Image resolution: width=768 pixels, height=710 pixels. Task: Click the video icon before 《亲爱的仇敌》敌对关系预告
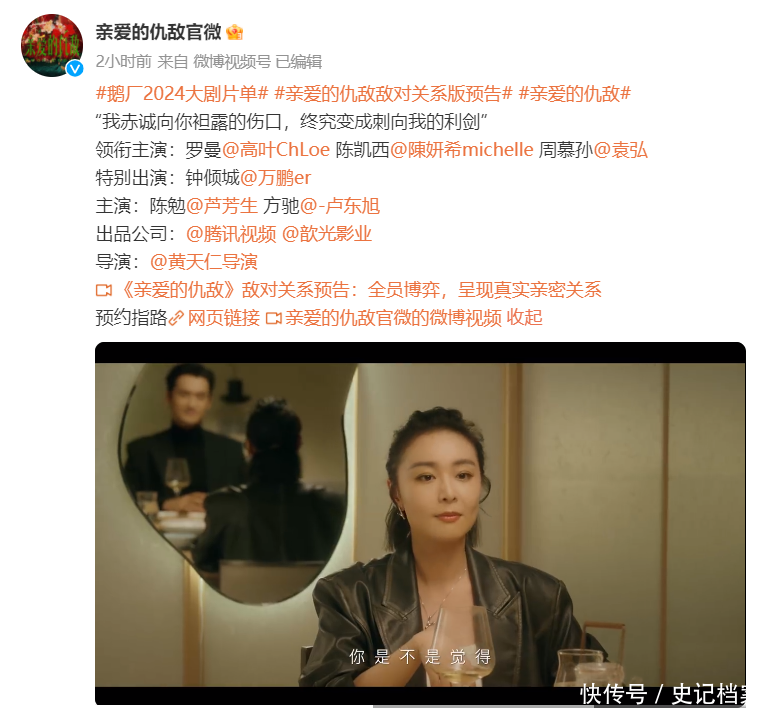tap(103, 290)
